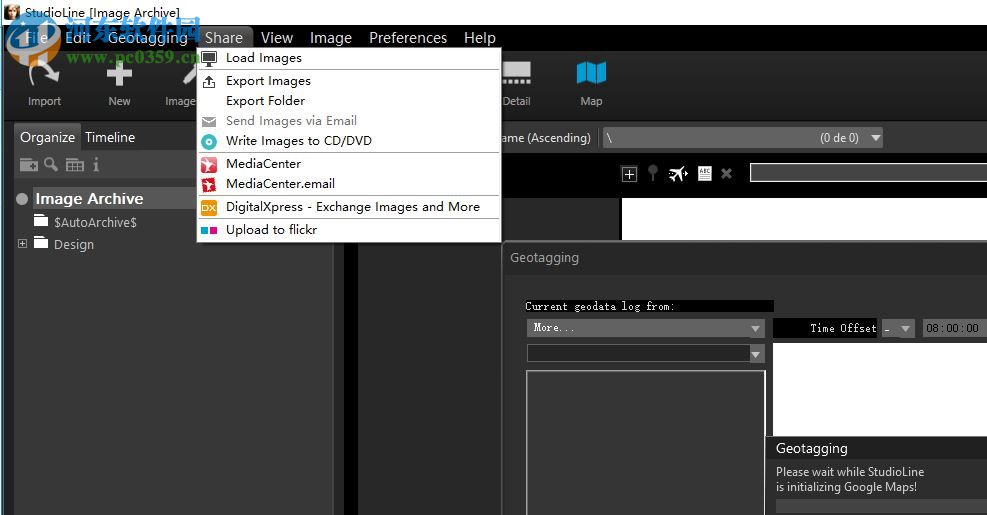Click the flickr dots icon in Share menu
Viewport: 987px width, 515px height.
coord(209,230)
